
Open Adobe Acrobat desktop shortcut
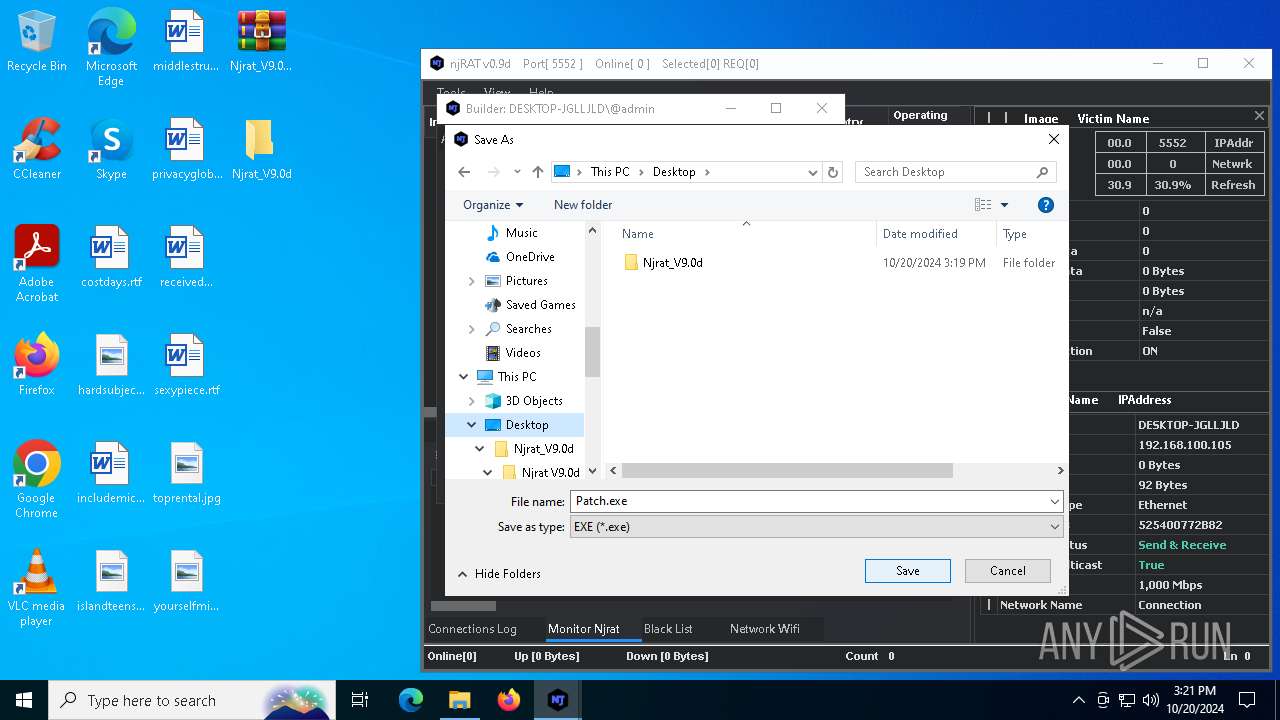click(x=37, y=263)
